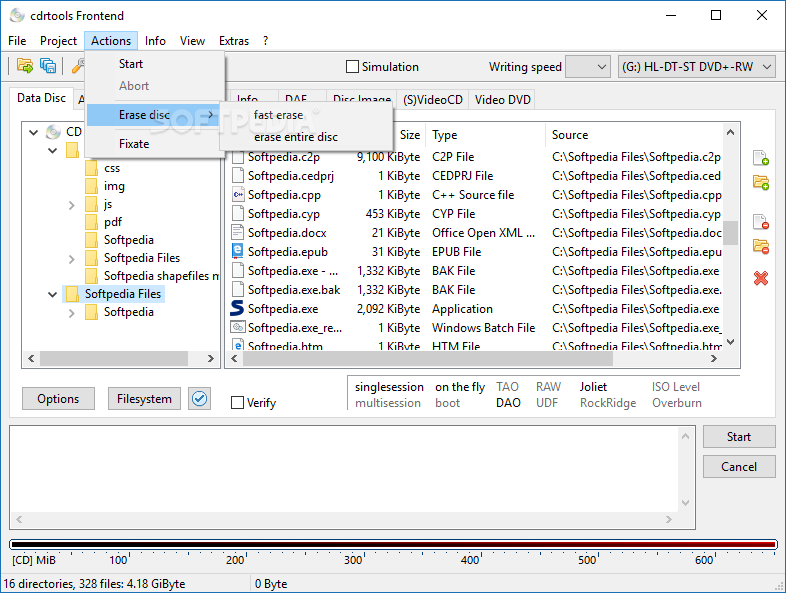Click the Softpedia.docx document icon
This screenshot has height=593, width=786.
point(237,232)
